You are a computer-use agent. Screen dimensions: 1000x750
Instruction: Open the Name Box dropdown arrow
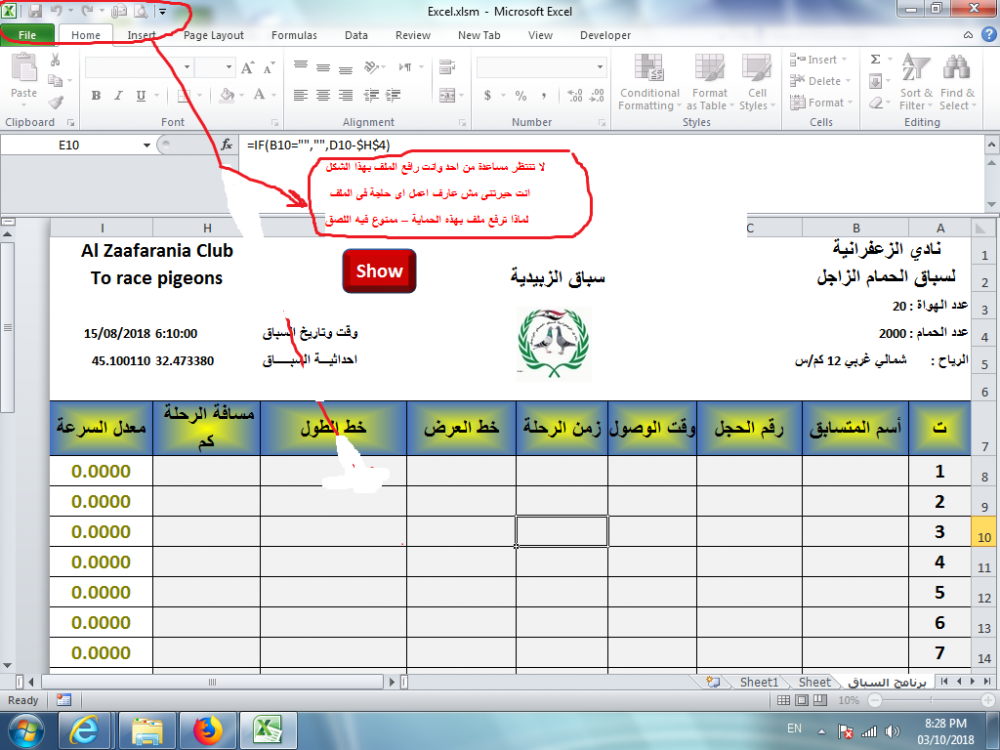pyautogui.click(x=147, y=145)
